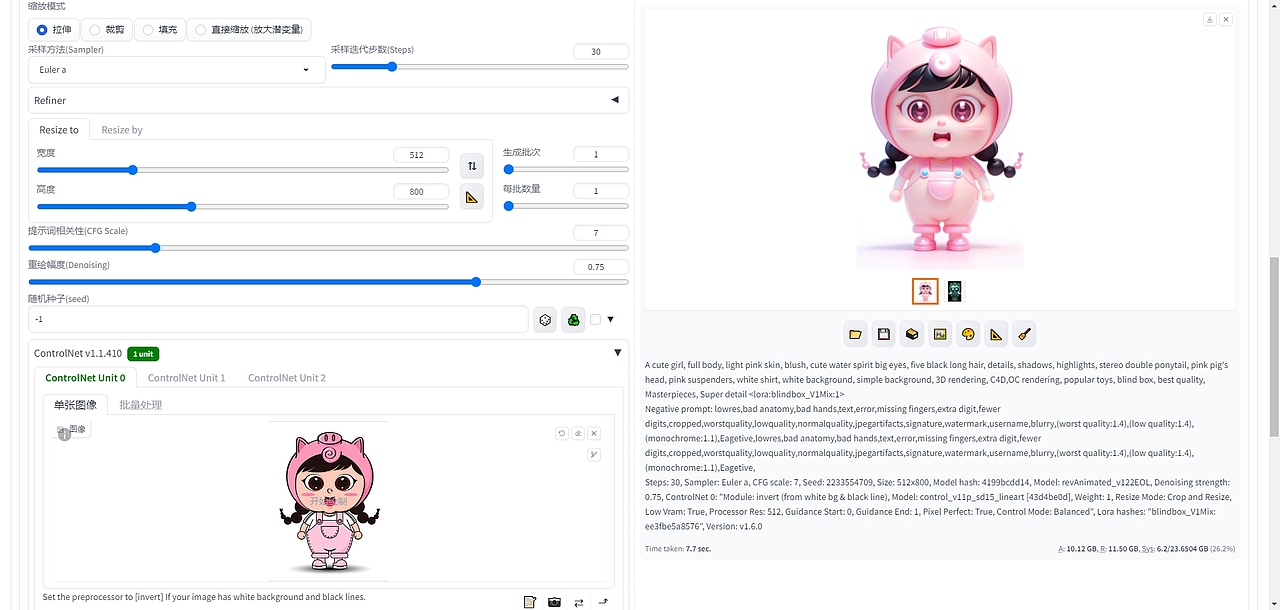Screen dimensions: 1280x610
Task: Click the 'Time taken: 7.7 sec.' text
Action: coord(678,549)
